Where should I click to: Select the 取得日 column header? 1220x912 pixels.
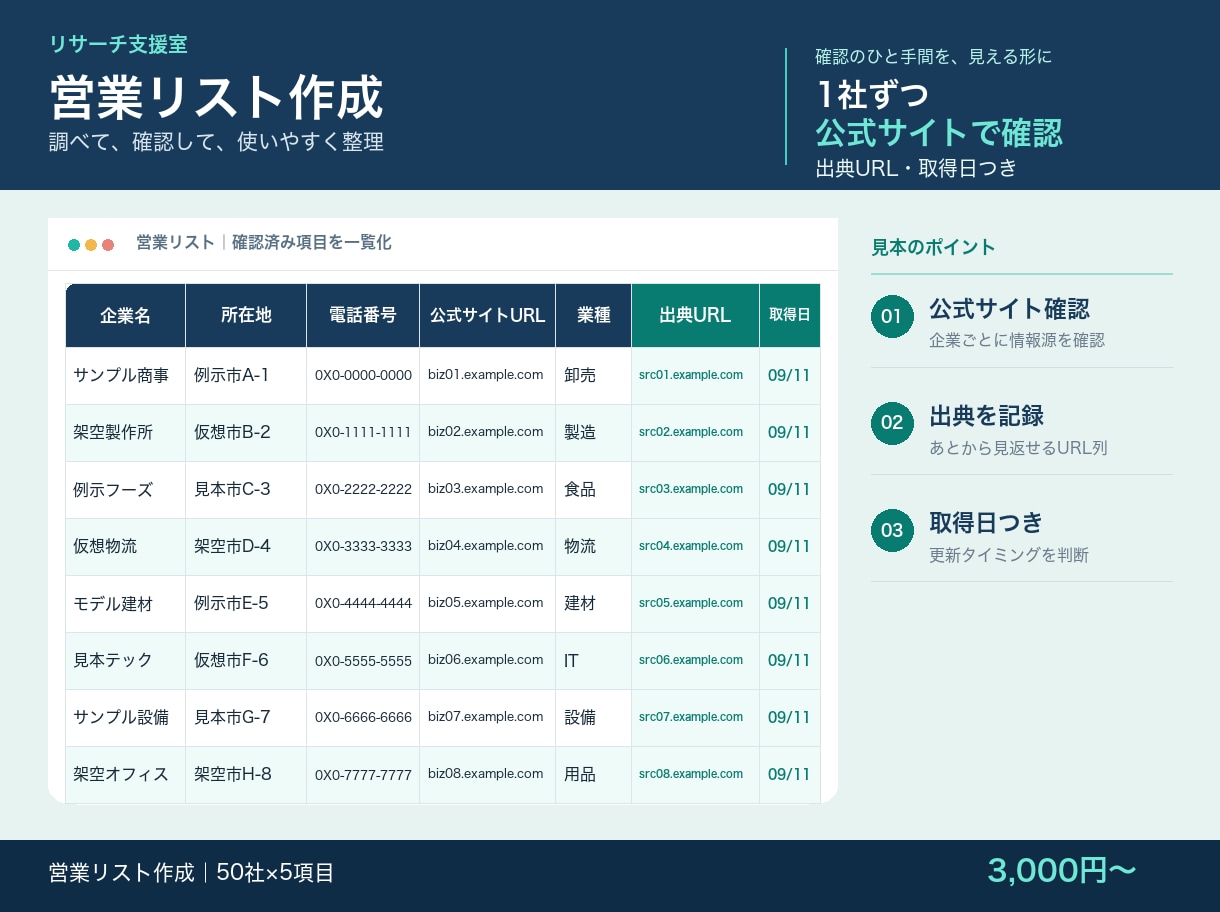tap(790, 316)
